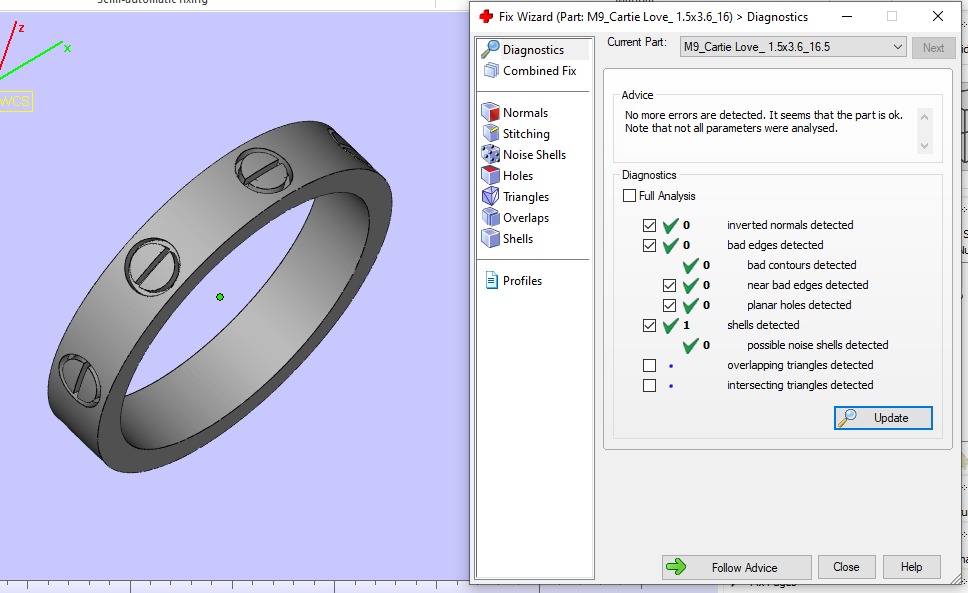Click the Update button
The width and height of the screenshot is (968, 593).
(x=883, y=418)
